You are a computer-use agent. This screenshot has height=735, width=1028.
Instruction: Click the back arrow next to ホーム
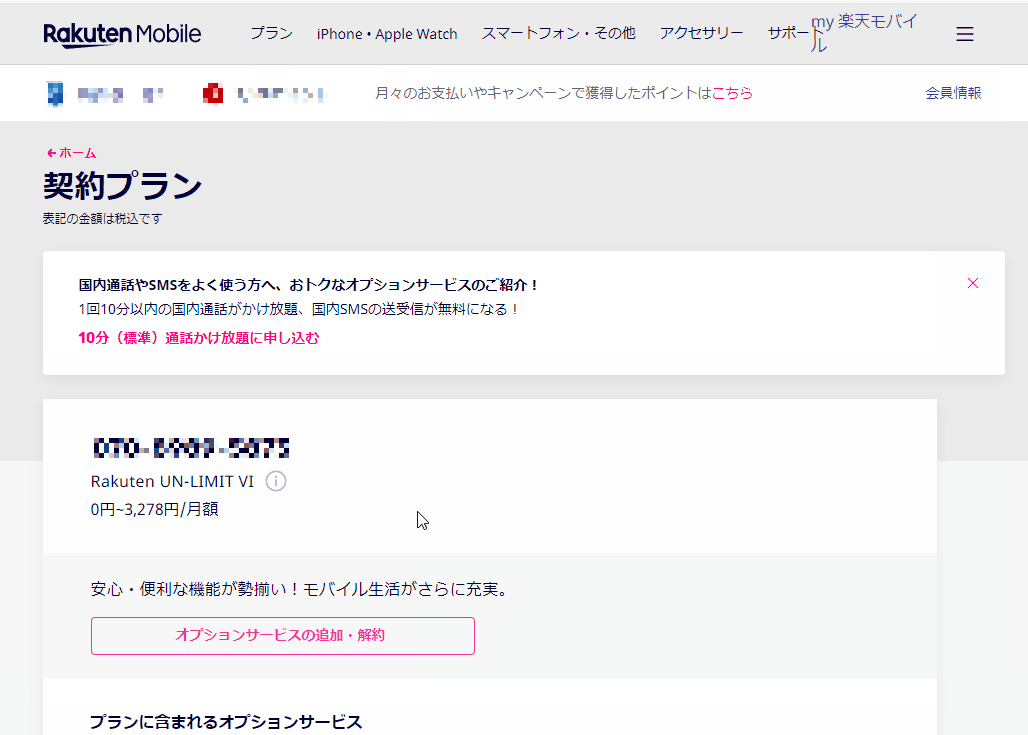51,153
